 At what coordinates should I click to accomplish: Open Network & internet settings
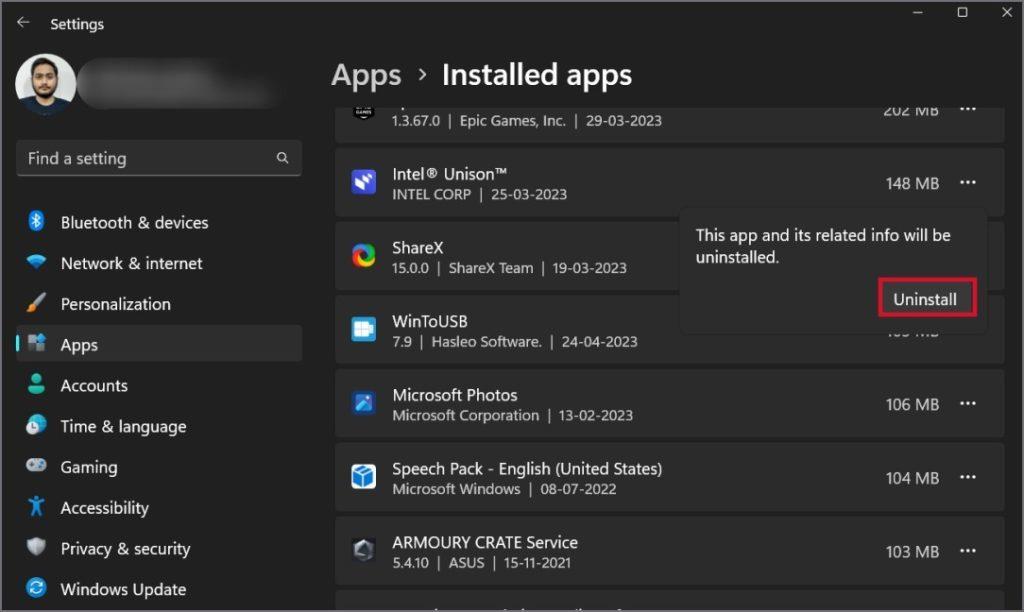[159, 263]
